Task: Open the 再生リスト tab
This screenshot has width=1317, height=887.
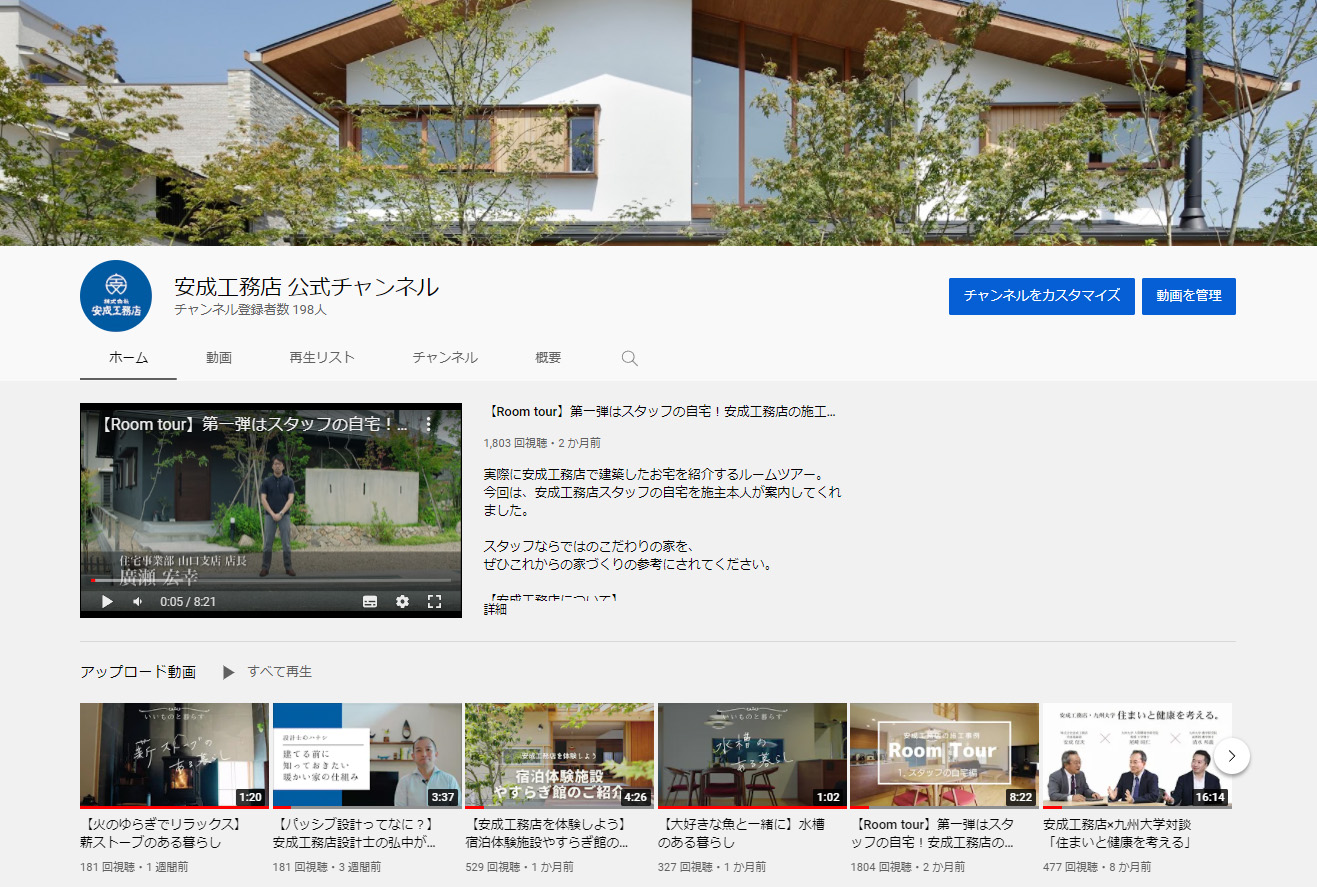Action: (x=322, y=358)
